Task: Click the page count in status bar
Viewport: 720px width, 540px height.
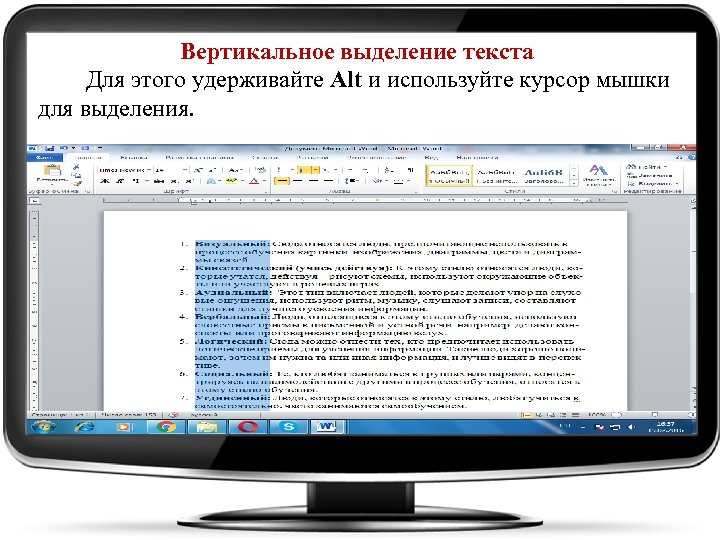Action: click(59, 415)
